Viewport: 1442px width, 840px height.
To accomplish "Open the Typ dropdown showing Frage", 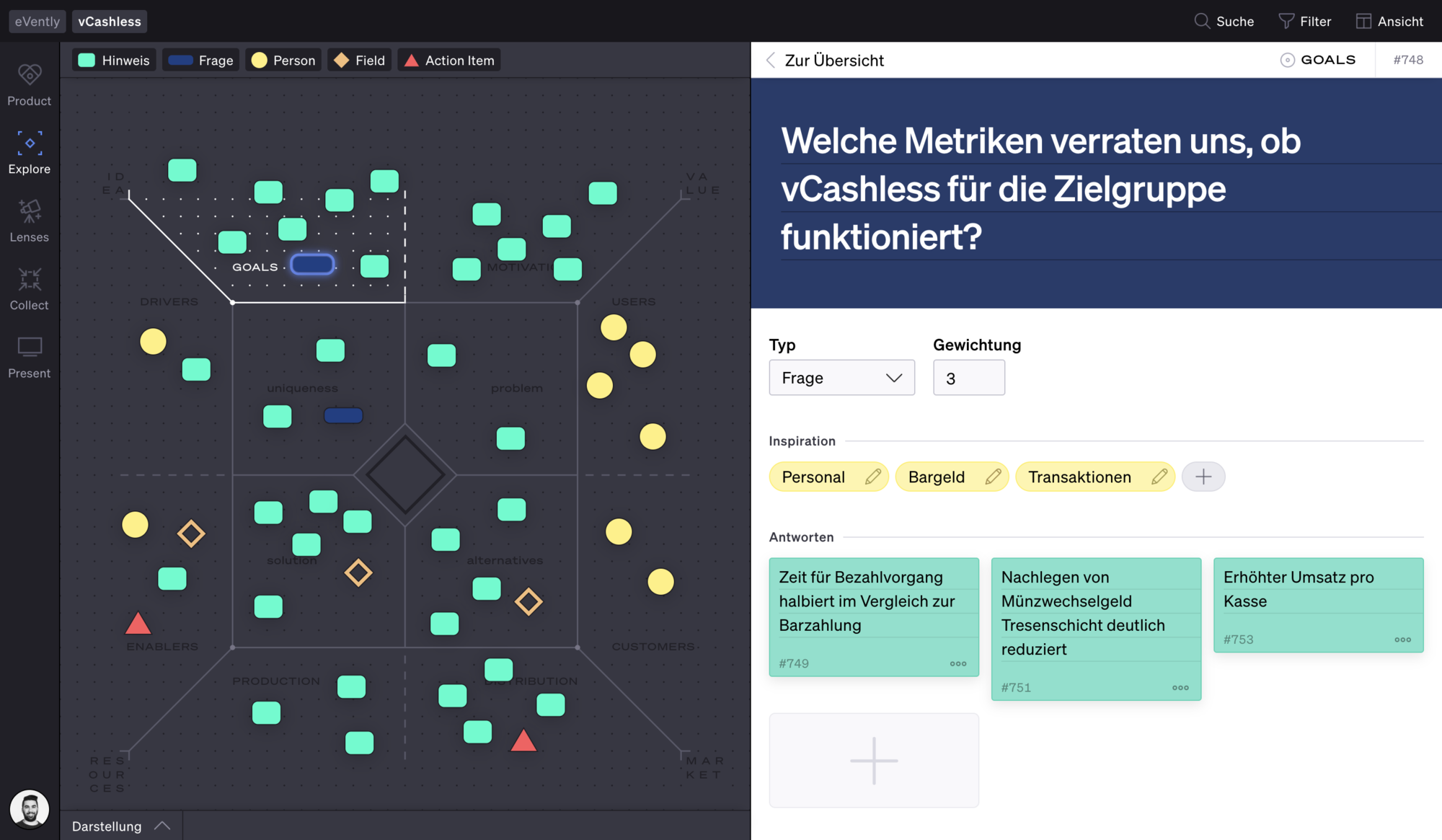I will pos(841,378).
